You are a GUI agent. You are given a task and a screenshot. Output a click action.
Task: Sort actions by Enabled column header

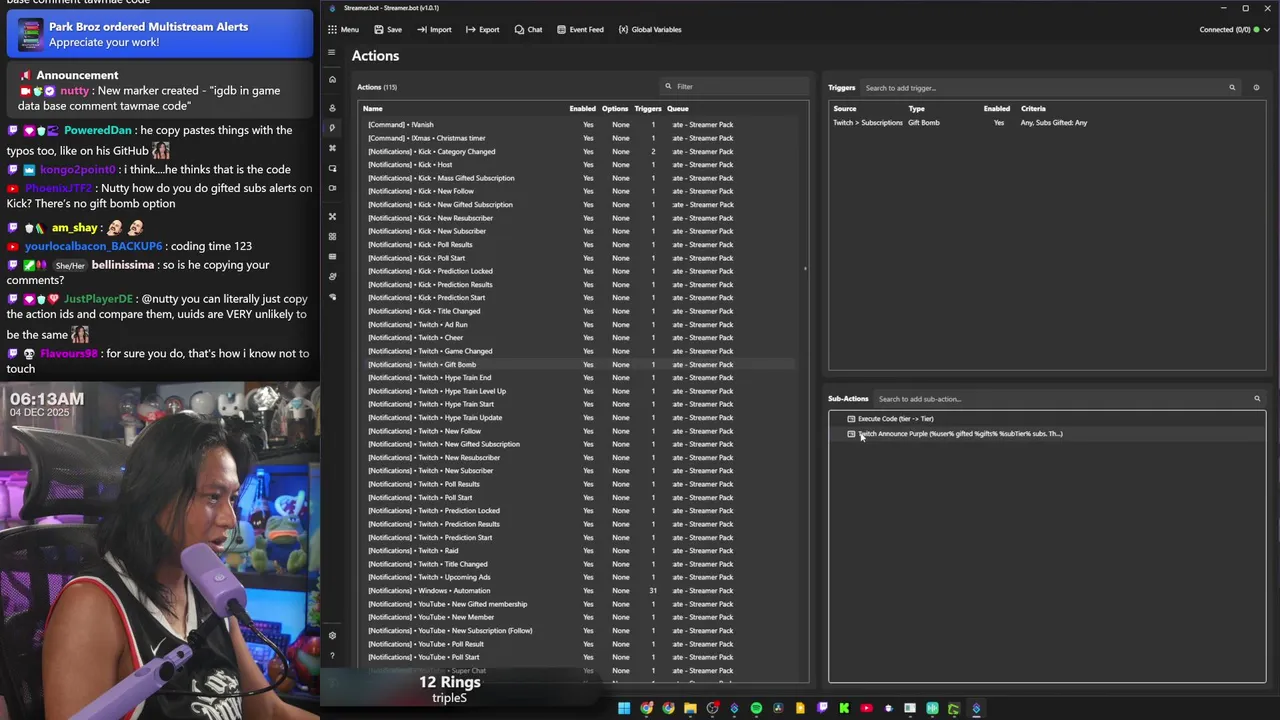click(582, 108)
